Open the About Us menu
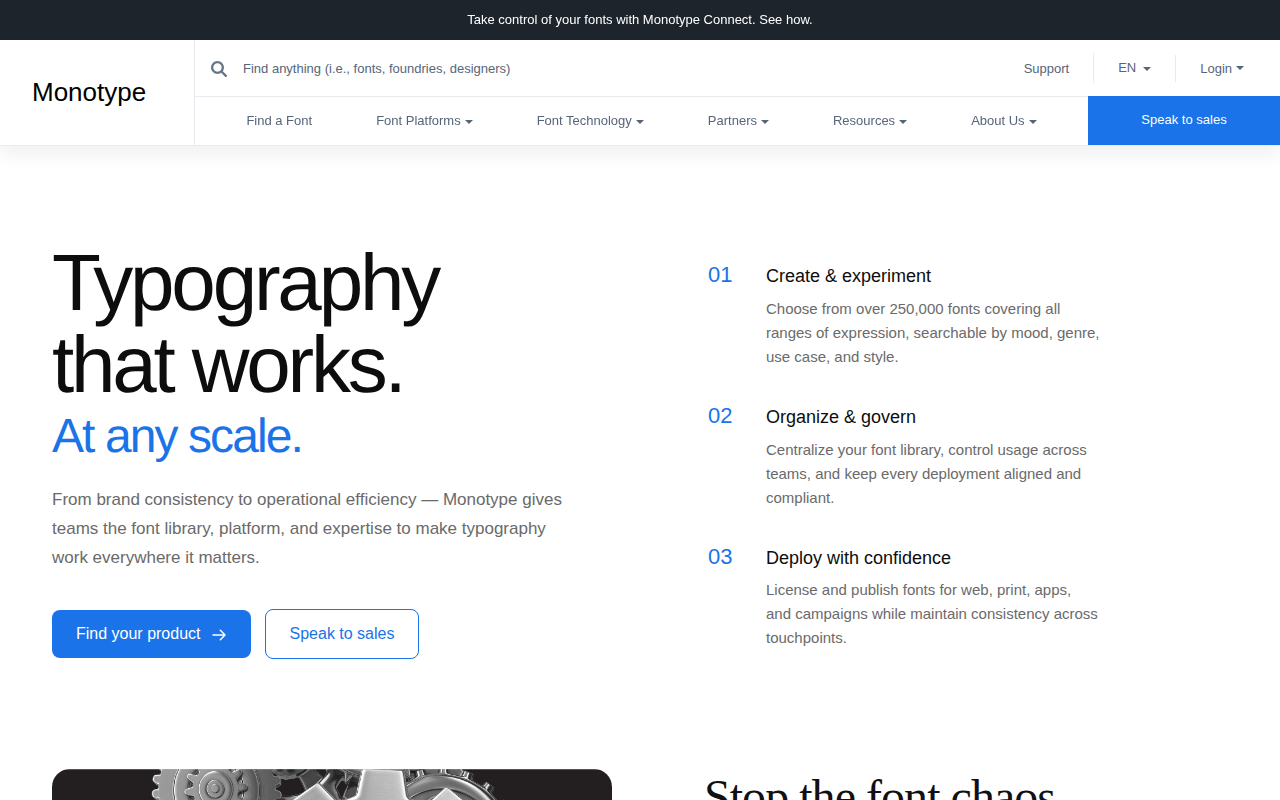 pyautogui.click(x=1004, y=121)
